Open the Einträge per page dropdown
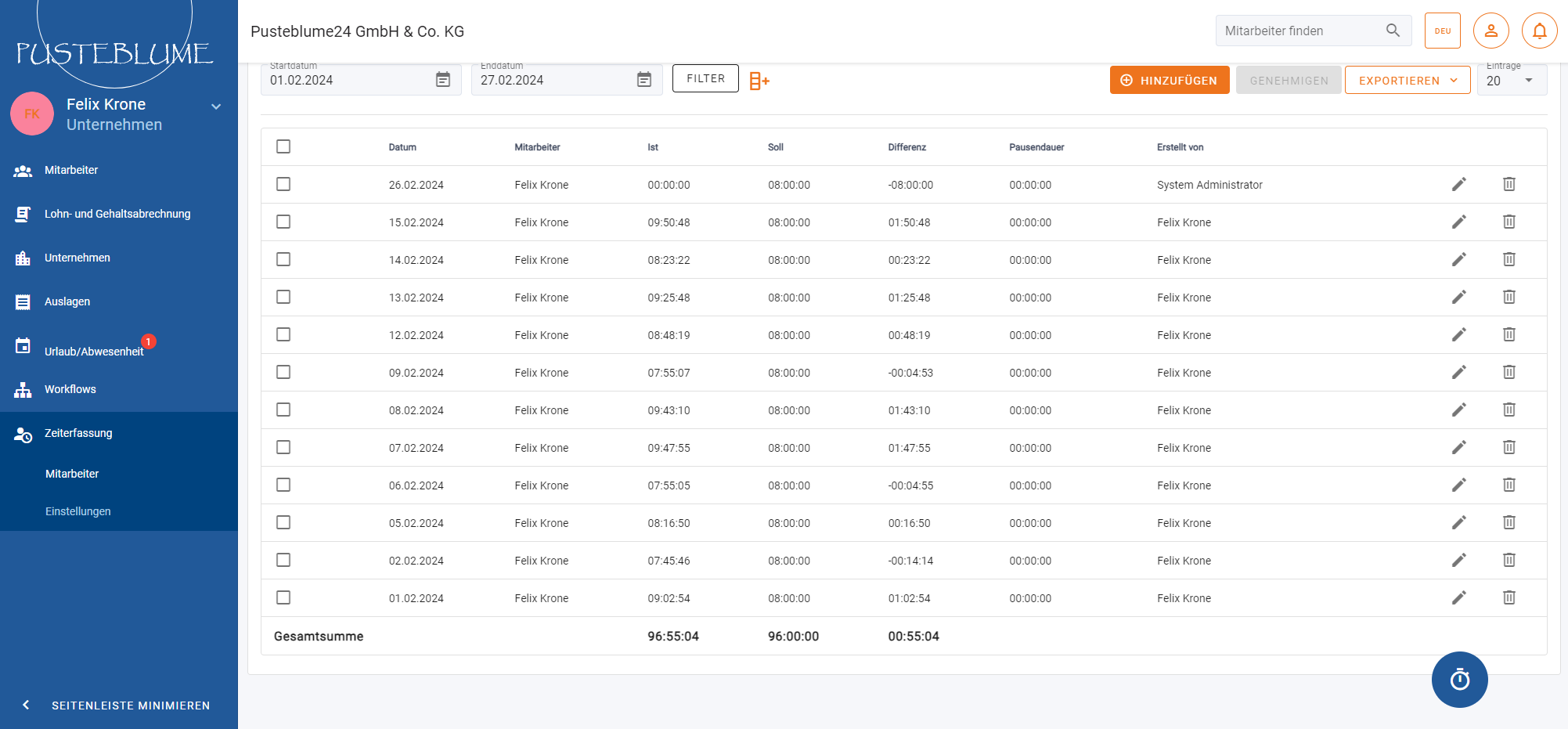Screen dimensions: 1568x729 pyautogui.click(x=1511, y=81)
